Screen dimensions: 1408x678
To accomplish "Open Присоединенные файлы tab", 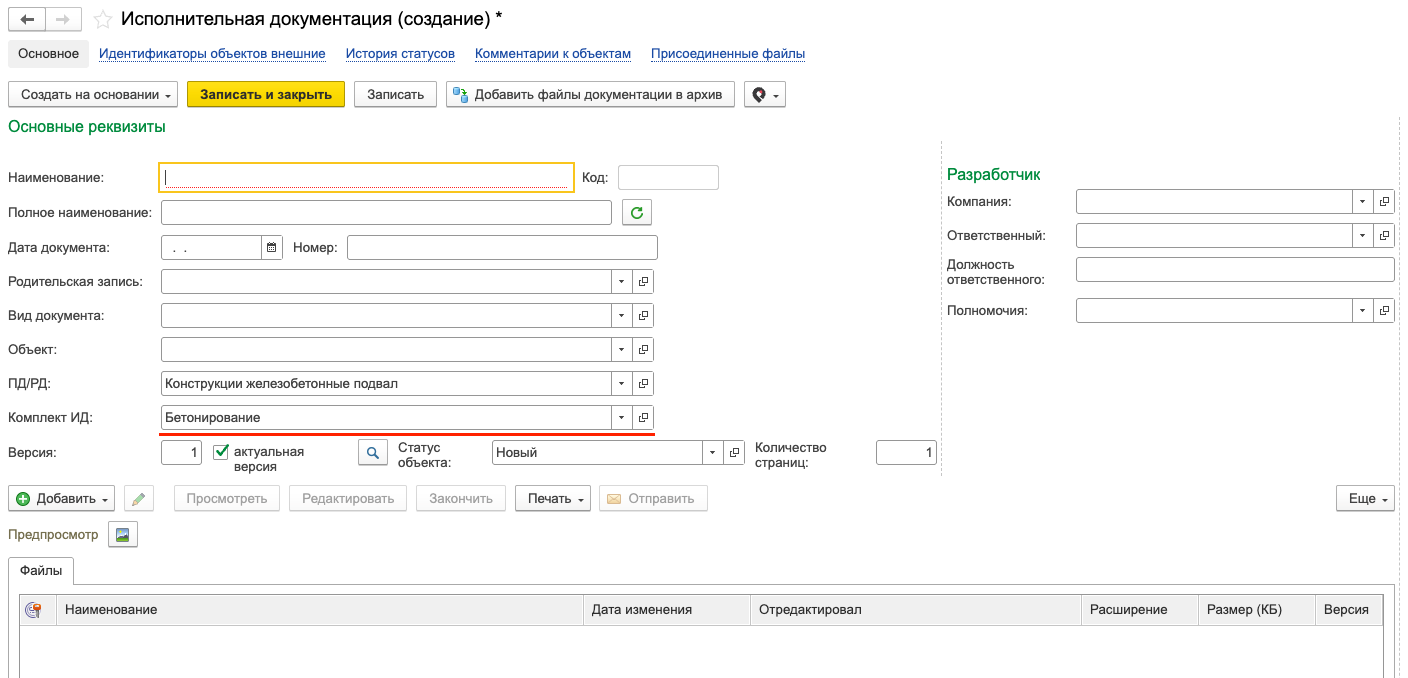I will [727, 53].
